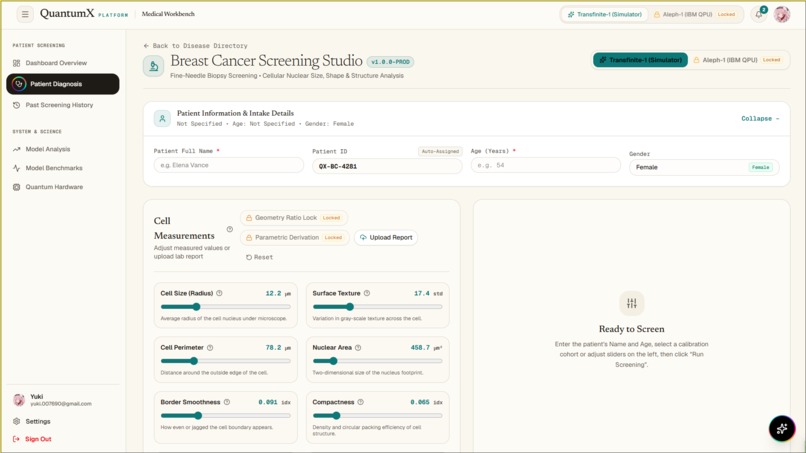Click the Cell Measurements help icon
Screen dimensions: 806x453
[230, 229]
